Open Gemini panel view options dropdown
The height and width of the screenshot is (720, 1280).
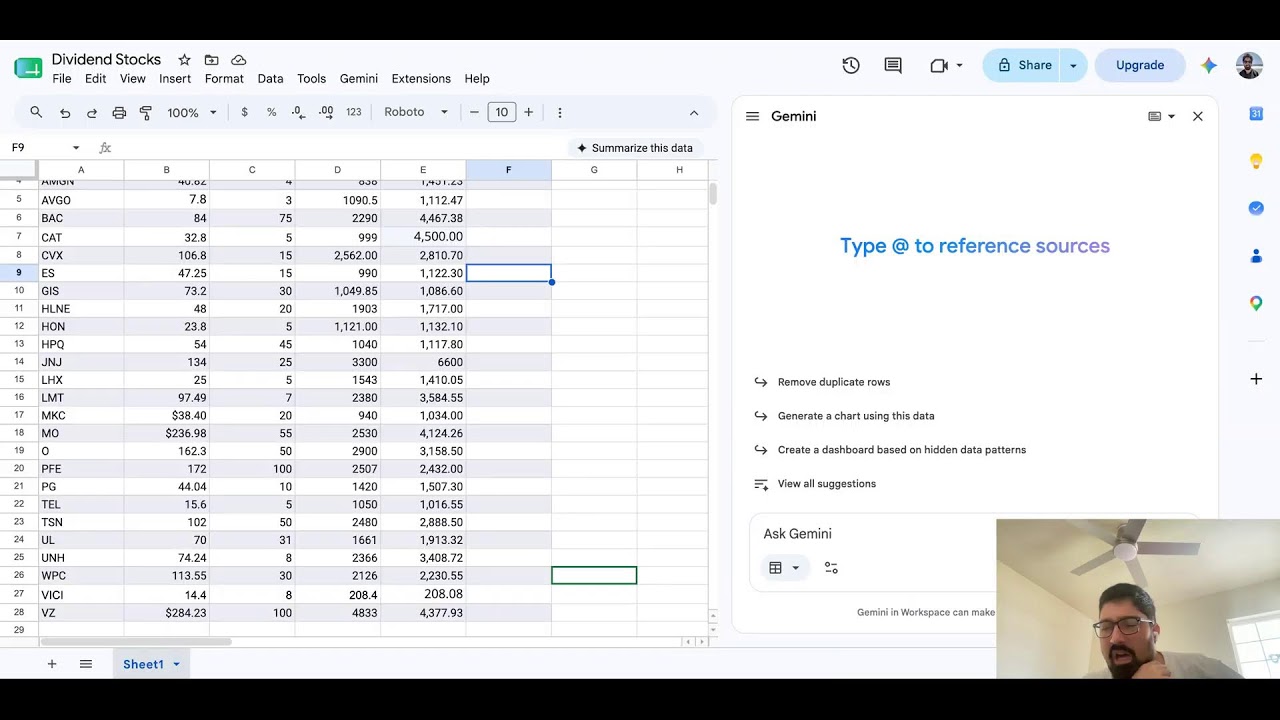click(1161, 116)
